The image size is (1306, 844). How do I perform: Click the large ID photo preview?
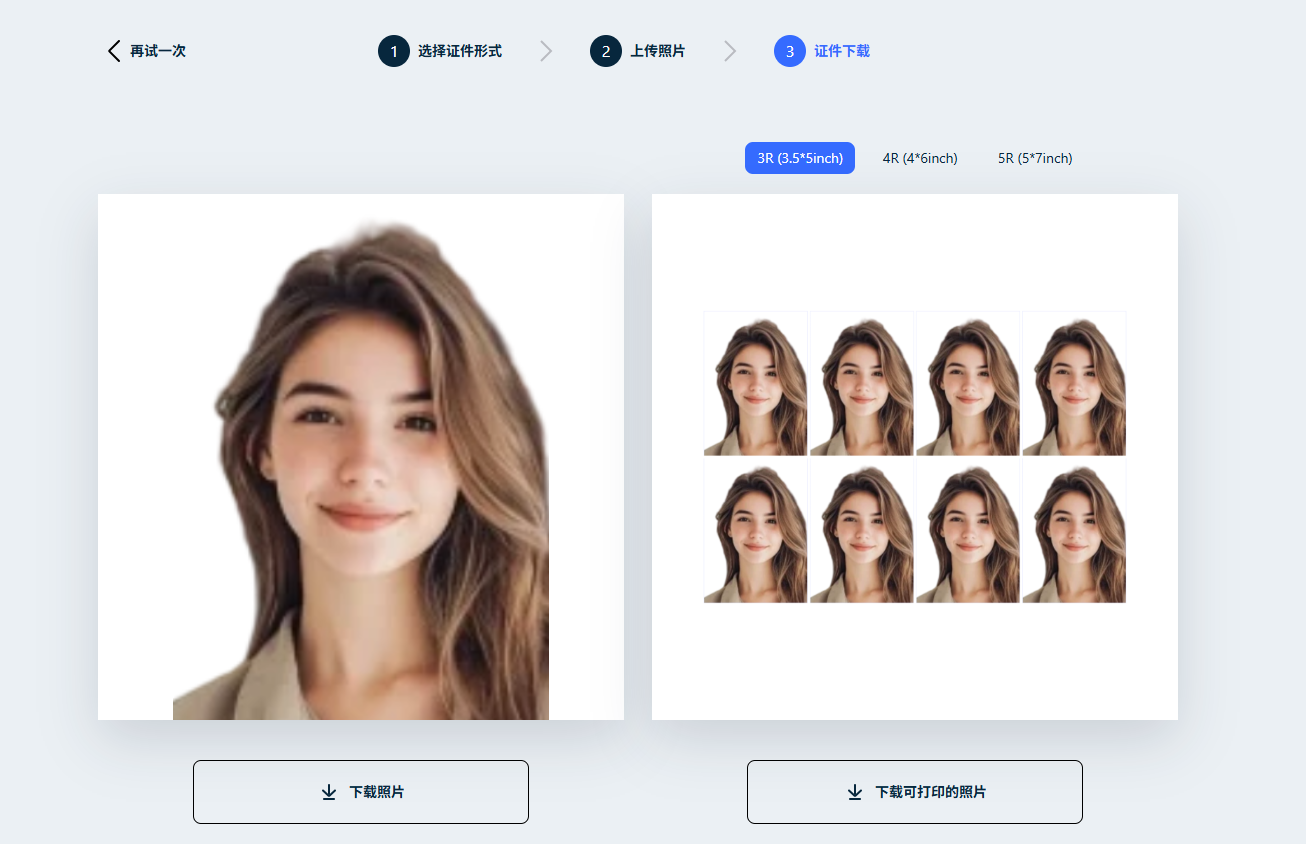361,457
